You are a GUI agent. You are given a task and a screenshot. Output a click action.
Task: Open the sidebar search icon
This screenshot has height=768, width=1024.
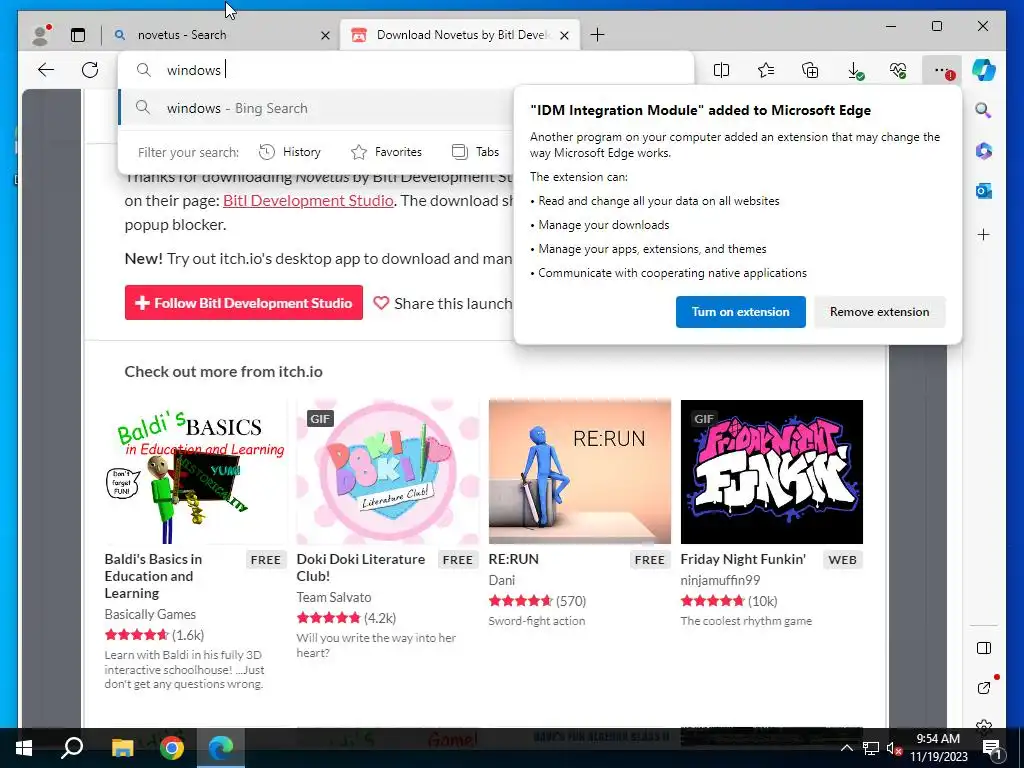(x=984, y=110)
